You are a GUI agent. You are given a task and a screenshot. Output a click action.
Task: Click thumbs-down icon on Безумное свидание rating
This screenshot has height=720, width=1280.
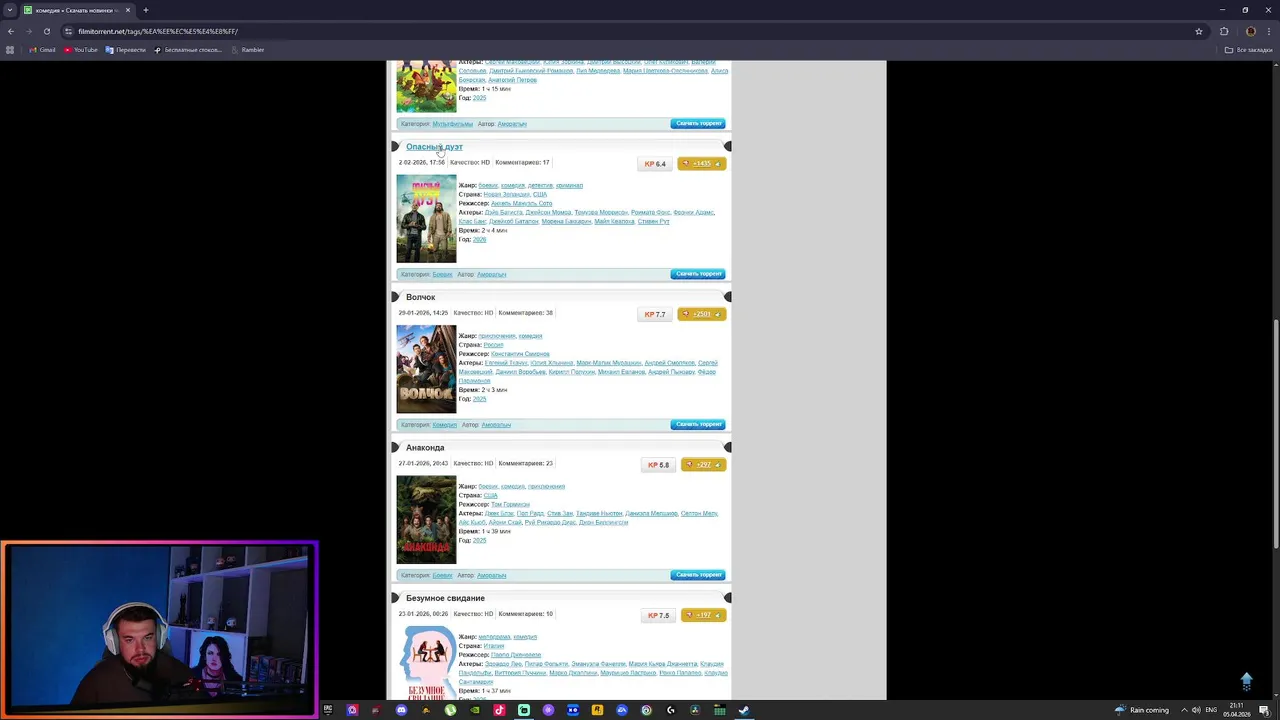pos(689,615)
